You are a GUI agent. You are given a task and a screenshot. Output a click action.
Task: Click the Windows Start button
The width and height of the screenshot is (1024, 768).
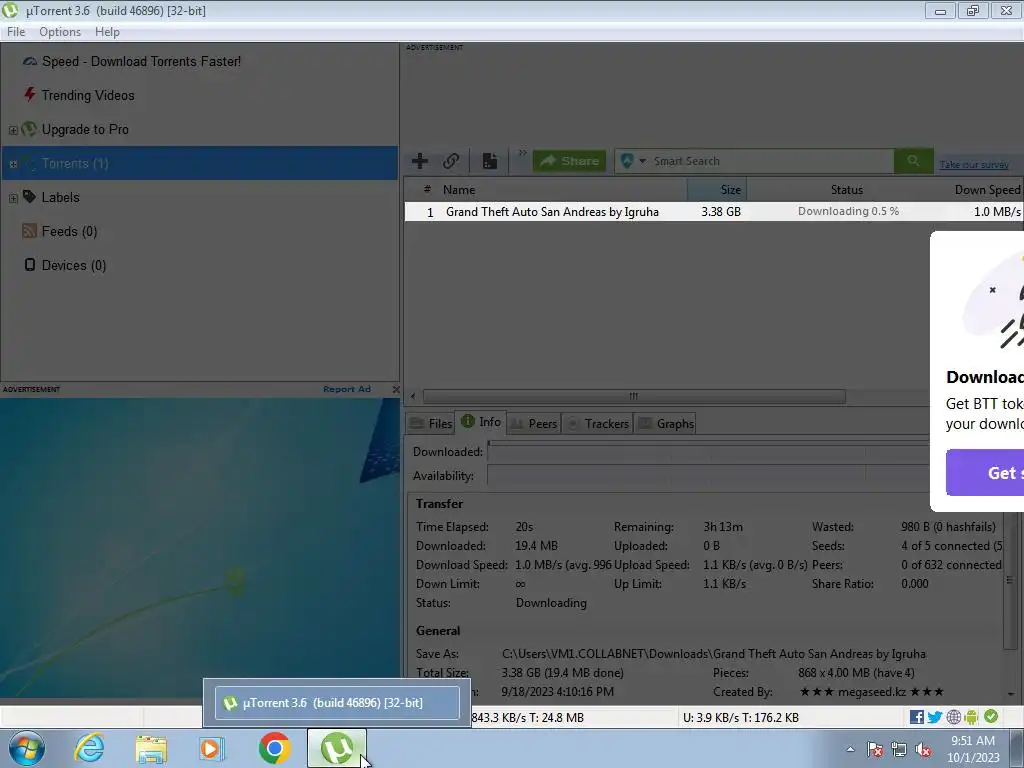coord(27,748)
